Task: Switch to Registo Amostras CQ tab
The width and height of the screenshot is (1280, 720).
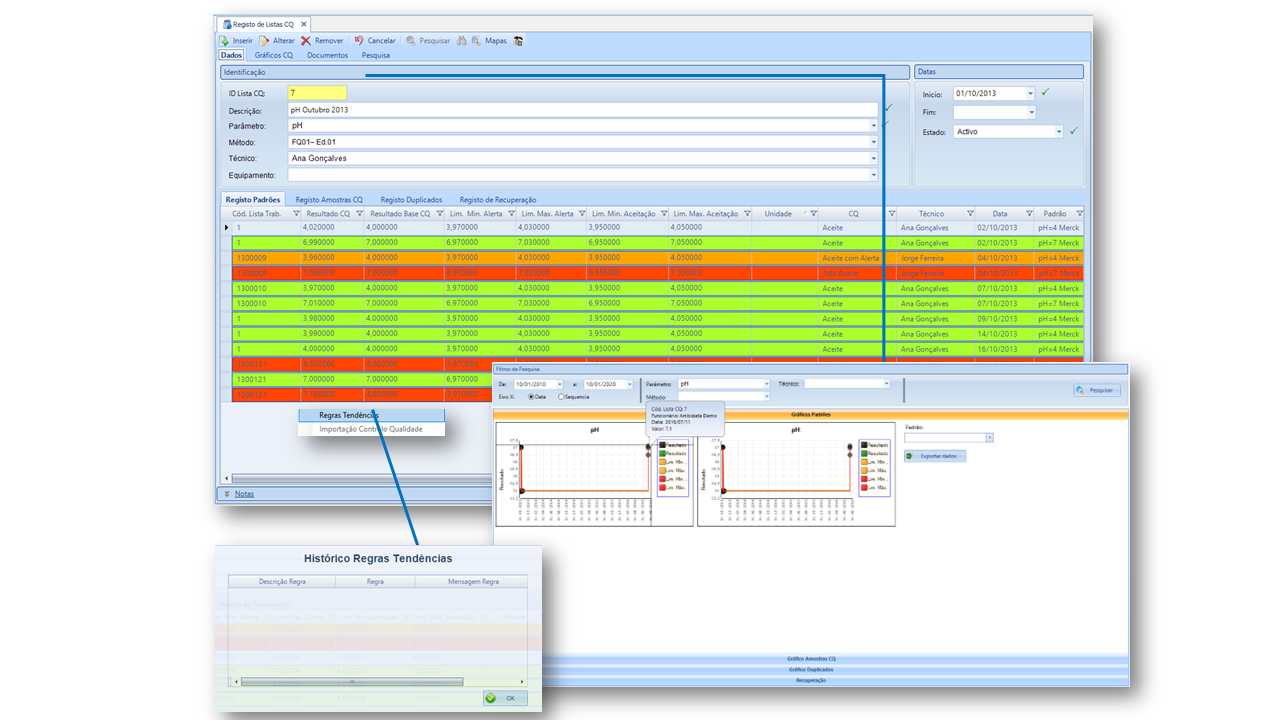Action: [x=329, y=200]
